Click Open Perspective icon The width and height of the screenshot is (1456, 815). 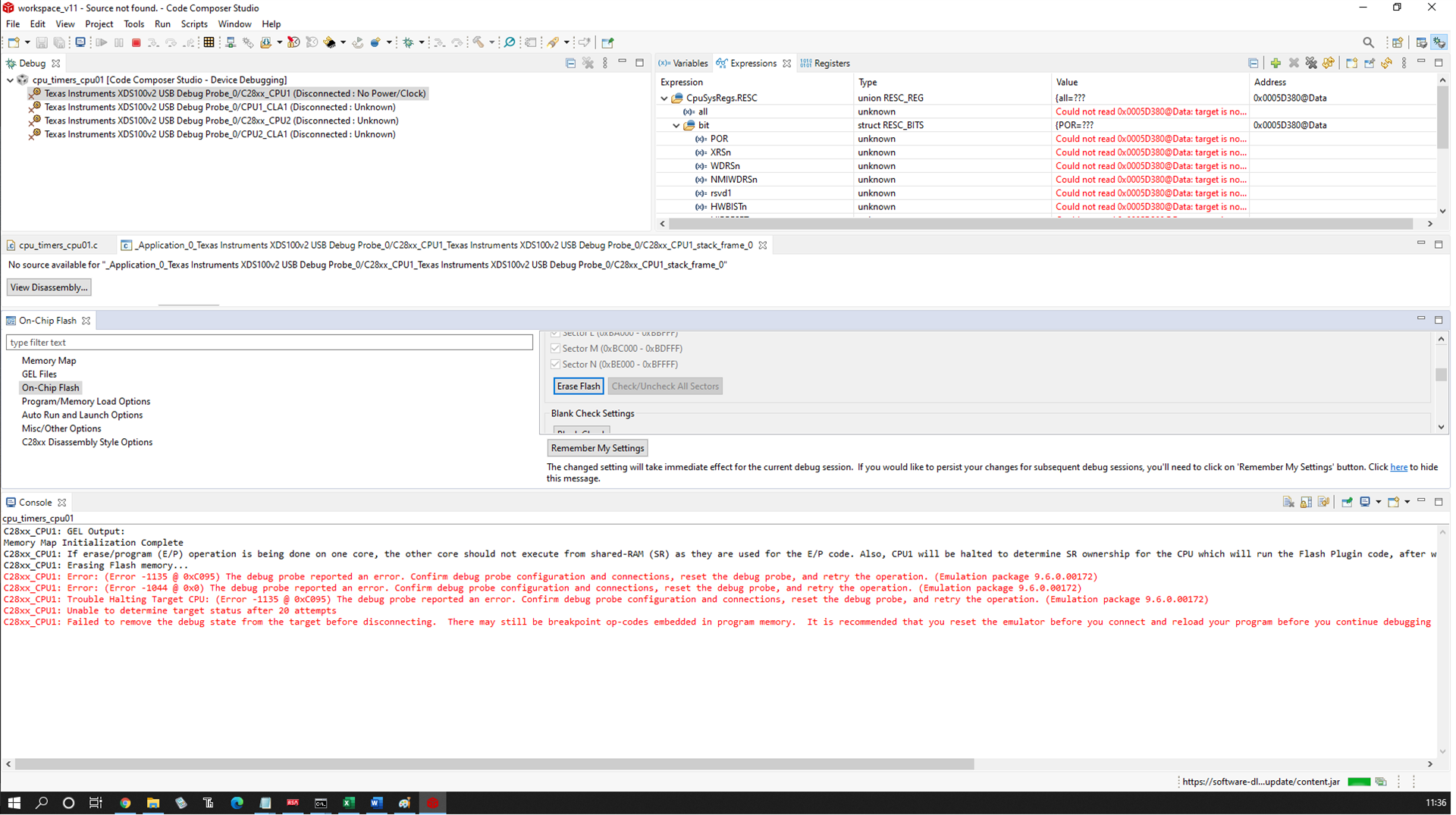pyautogui.click(x=1397, y=42)
